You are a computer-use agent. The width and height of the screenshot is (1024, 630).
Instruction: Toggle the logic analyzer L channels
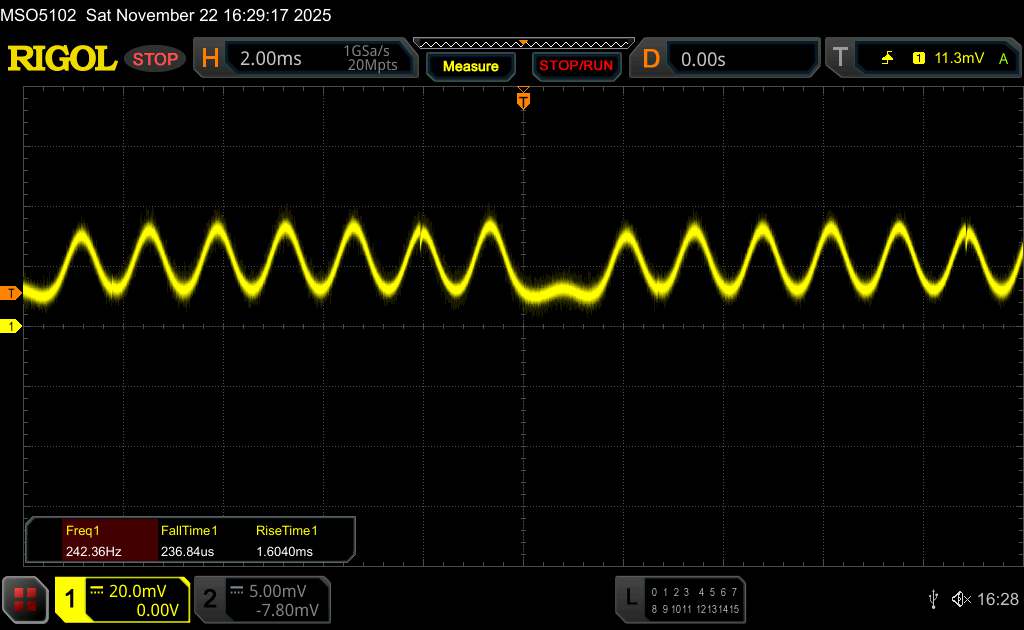coord(681,599)
